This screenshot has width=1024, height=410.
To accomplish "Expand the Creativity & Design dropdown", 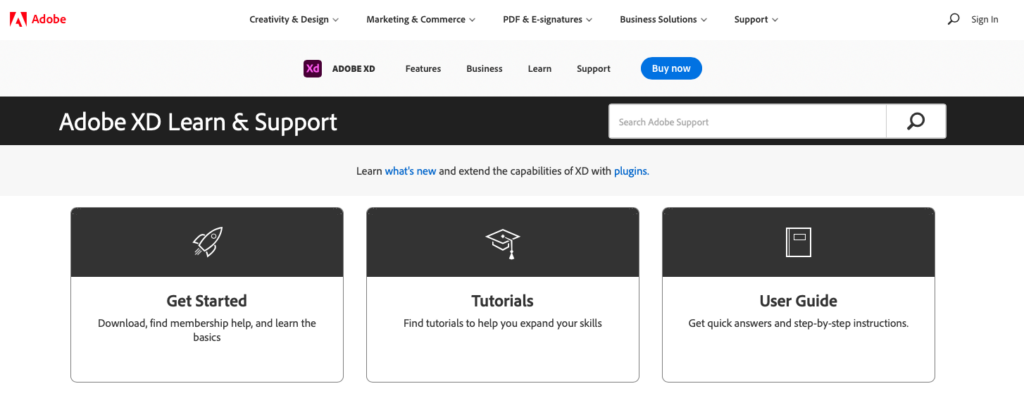I will [294, 20].
